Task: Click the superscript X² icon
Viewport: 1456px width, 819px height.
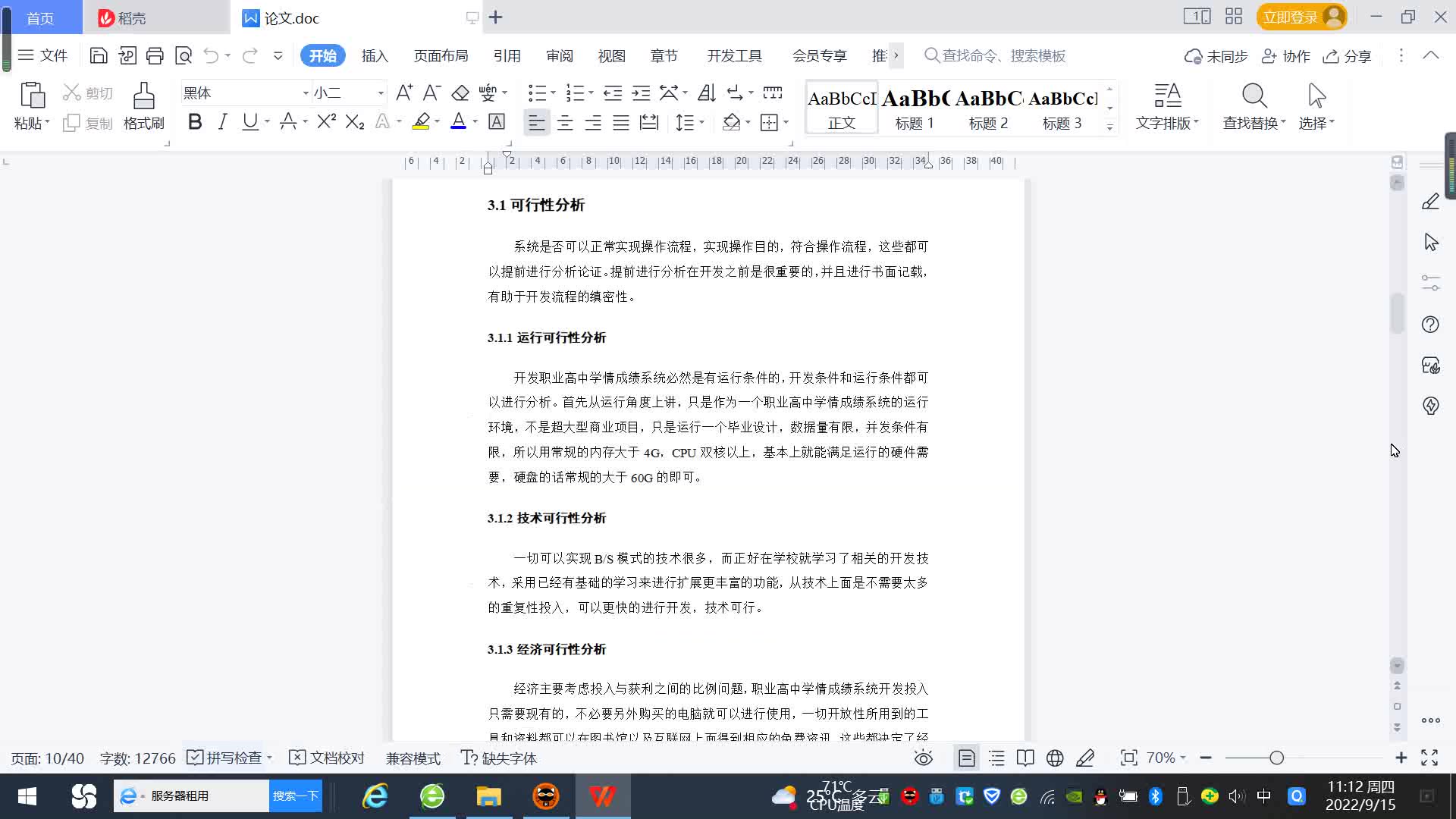Action: click(x=326, y=122)
